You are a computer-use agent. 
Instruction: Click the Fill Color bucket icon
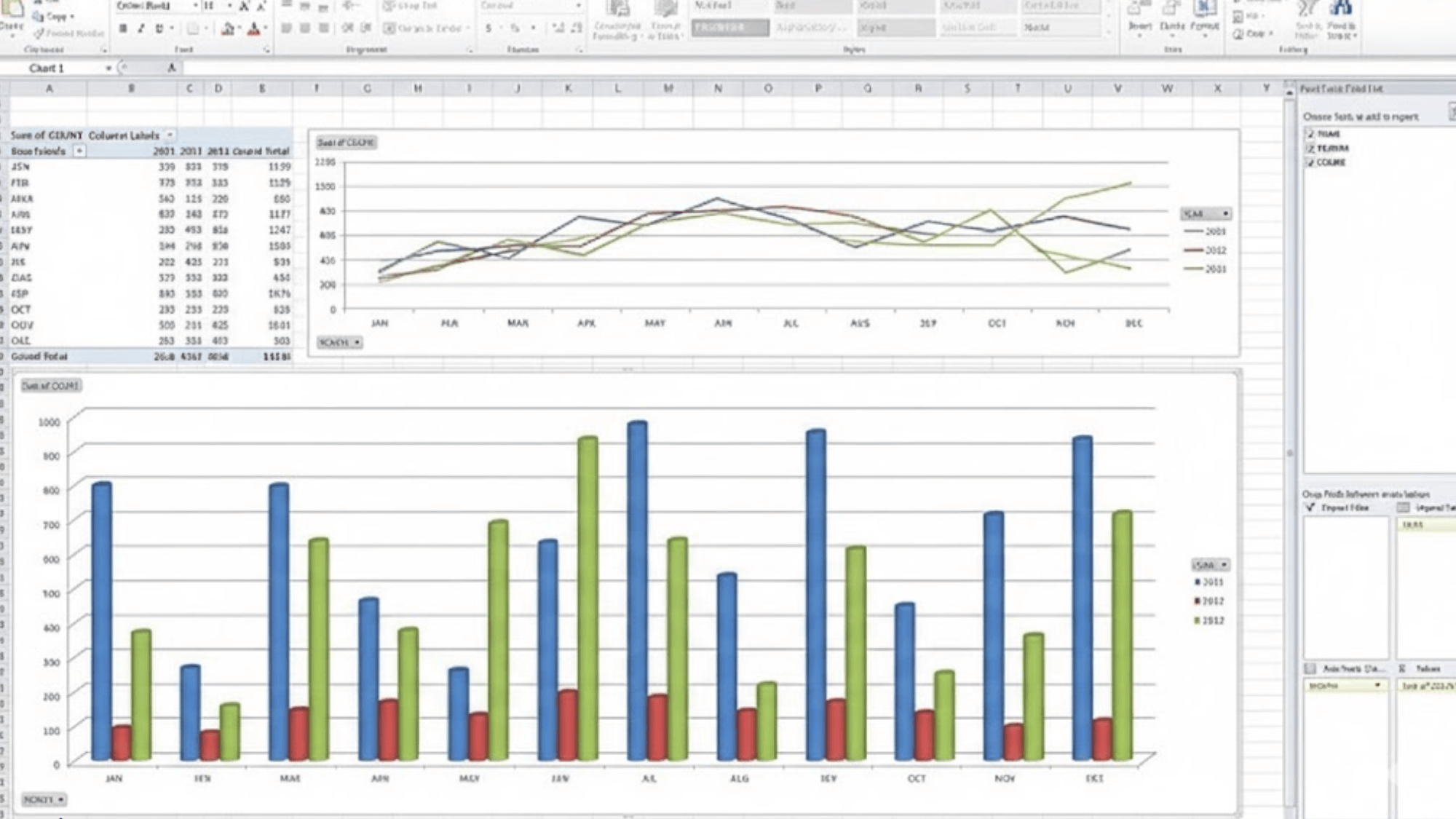pos(228,28)
